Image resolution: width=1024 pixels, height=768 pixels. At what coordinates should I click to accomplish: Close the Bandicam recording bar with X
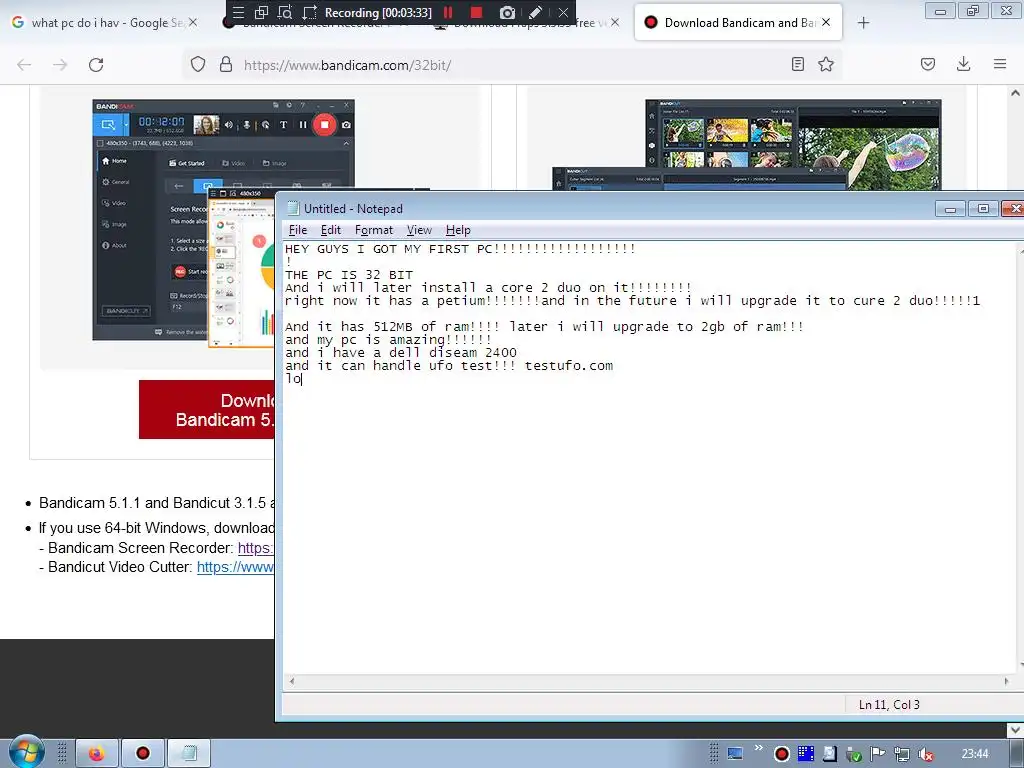pos(563,12)
